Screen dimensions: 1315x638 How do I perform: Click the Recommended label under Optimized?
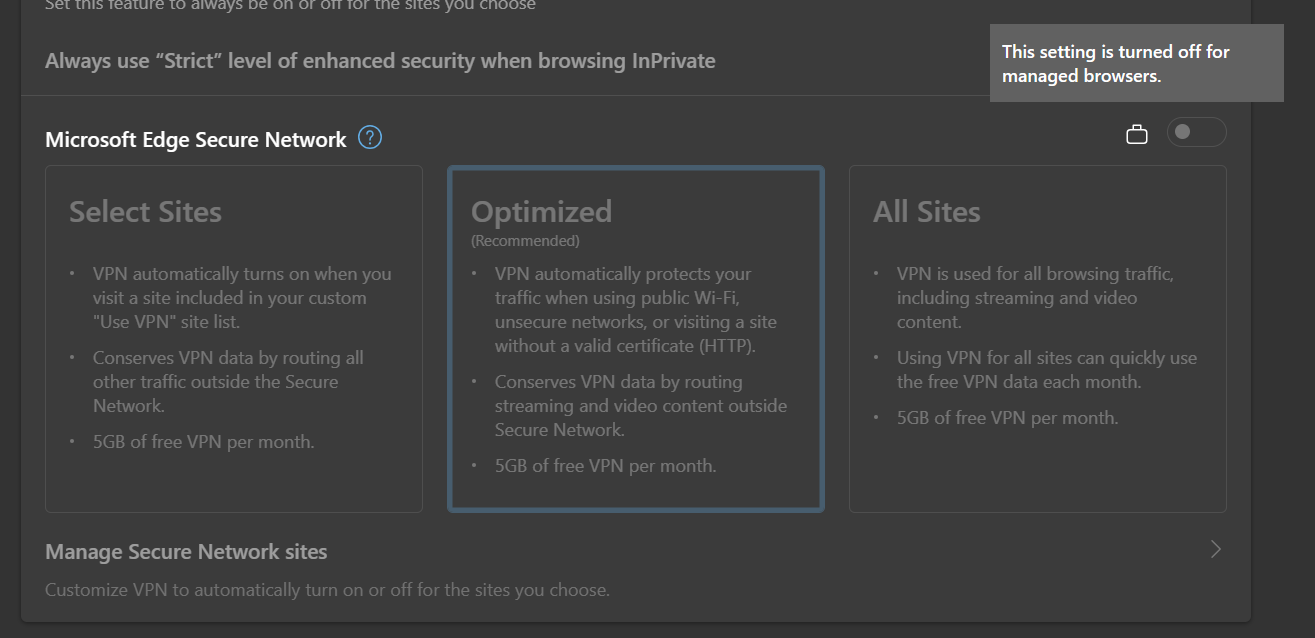524,240
